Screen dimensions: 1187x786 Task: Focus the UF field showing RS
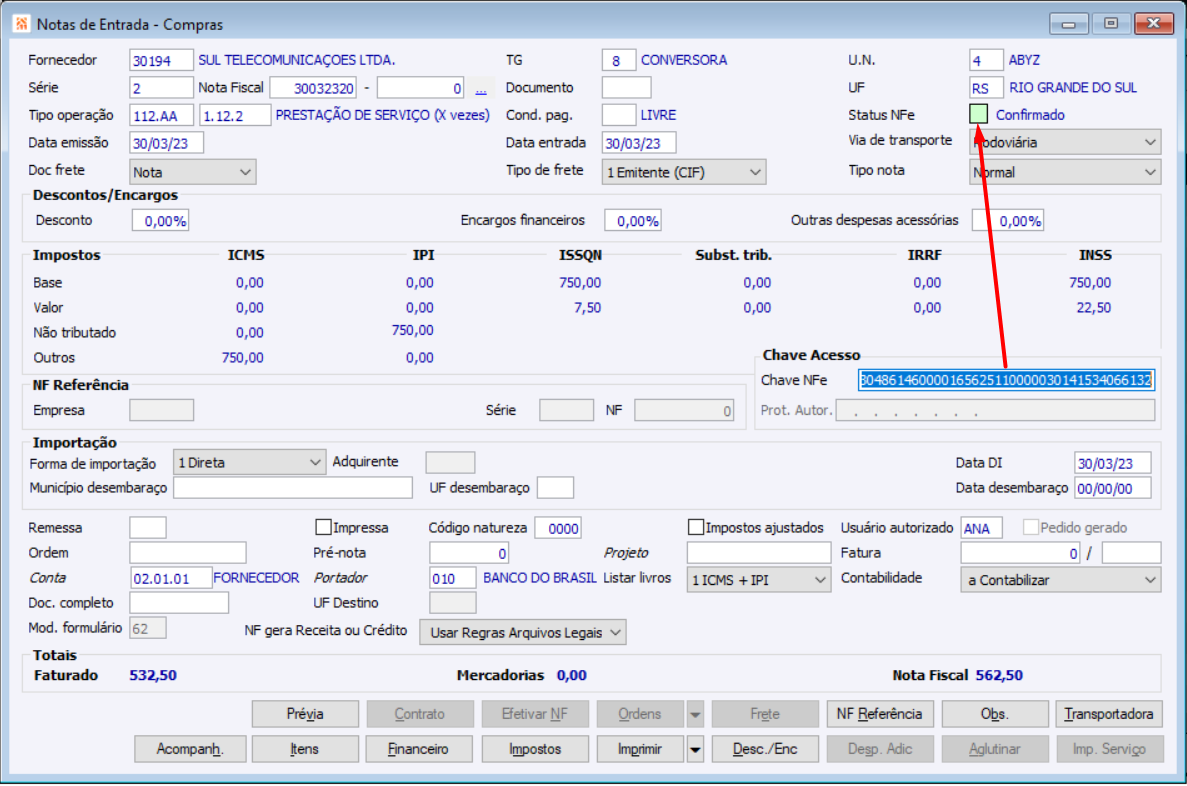click(986, 88)
